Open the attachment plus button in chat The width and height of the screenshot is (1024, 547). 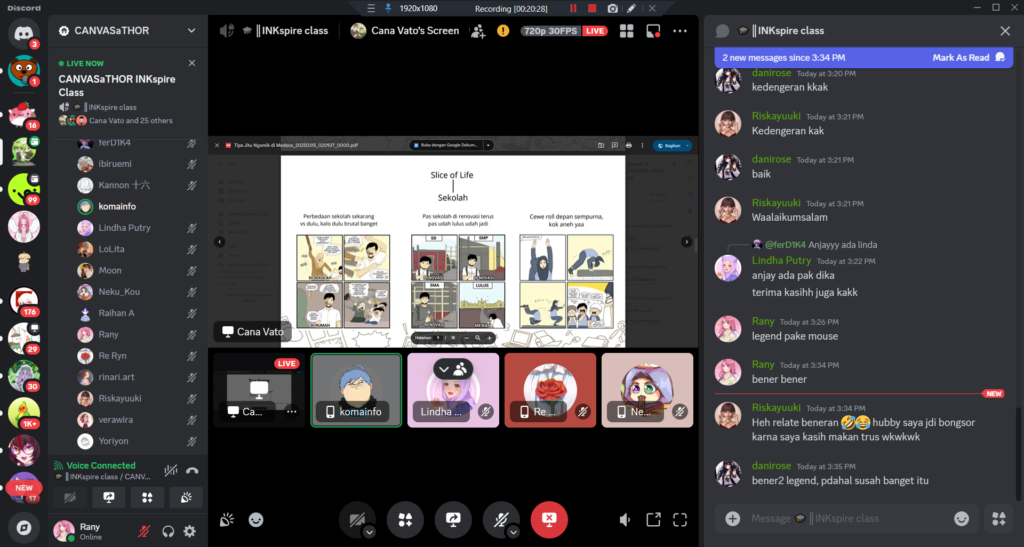(x=733, y=519)
